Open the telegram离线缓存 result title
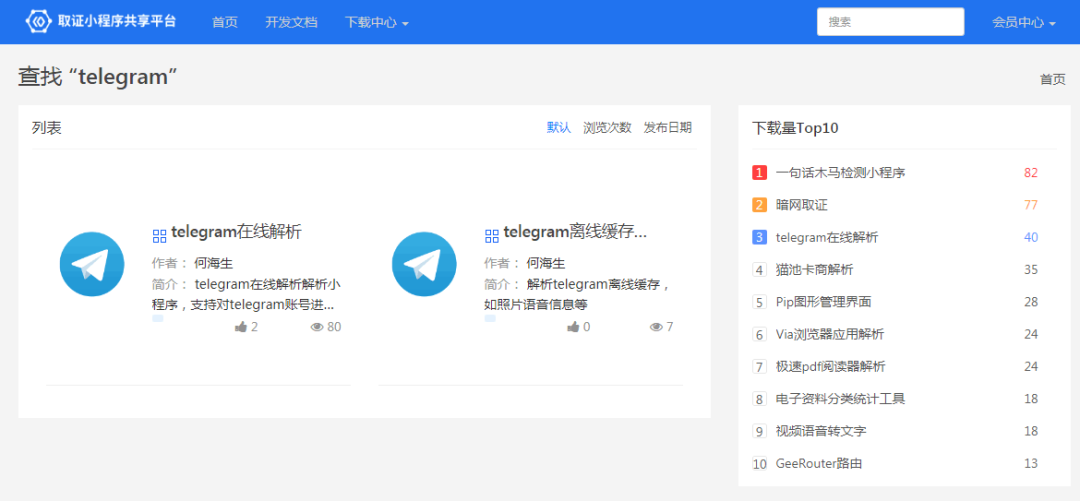 pos(575,232)
